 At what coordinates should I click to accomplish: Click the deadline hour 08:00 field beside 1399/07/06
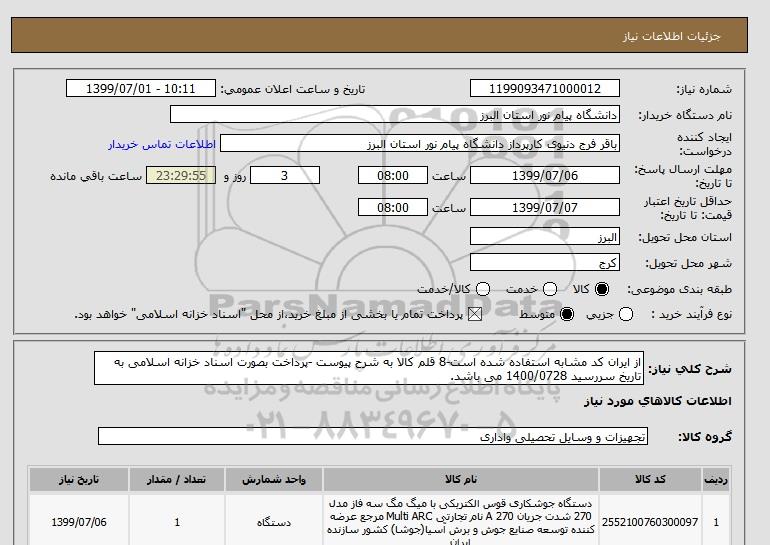pyautogui.click(x=393, y=175)
